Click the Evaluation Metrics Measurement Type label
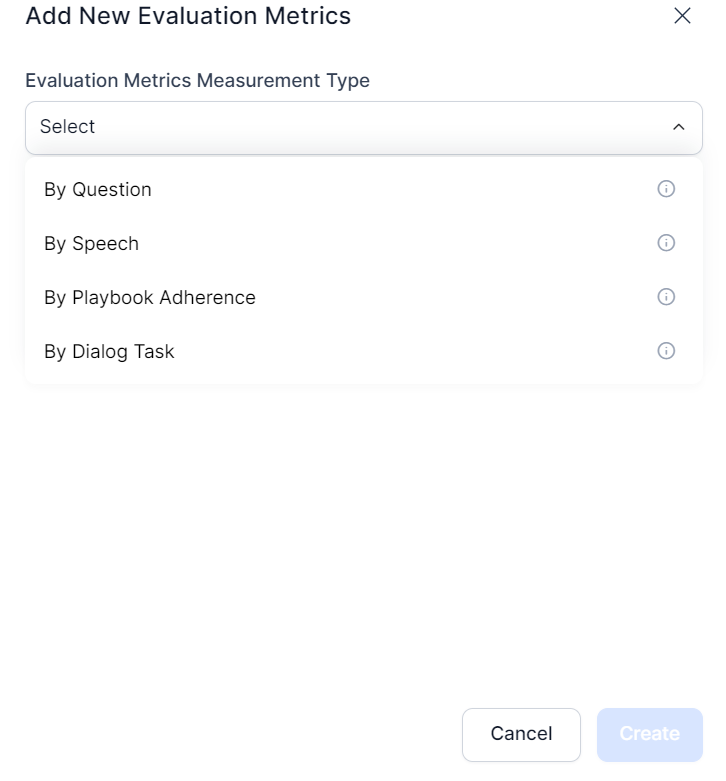 (x=197, y=81)
